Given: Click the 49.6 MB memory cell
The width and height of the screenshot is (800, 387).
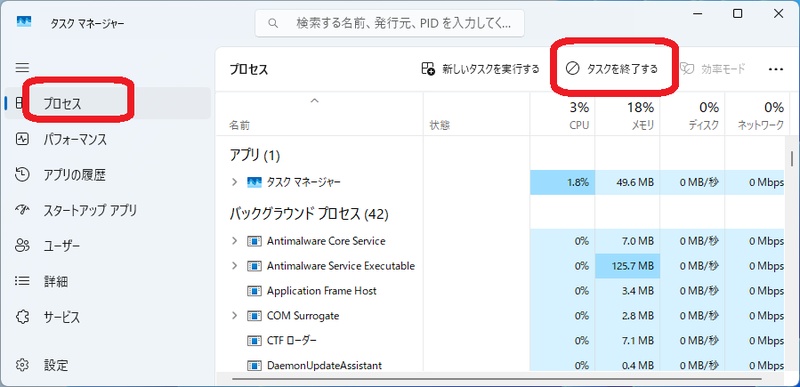Looking at the screenshot, I should point(627,182).
